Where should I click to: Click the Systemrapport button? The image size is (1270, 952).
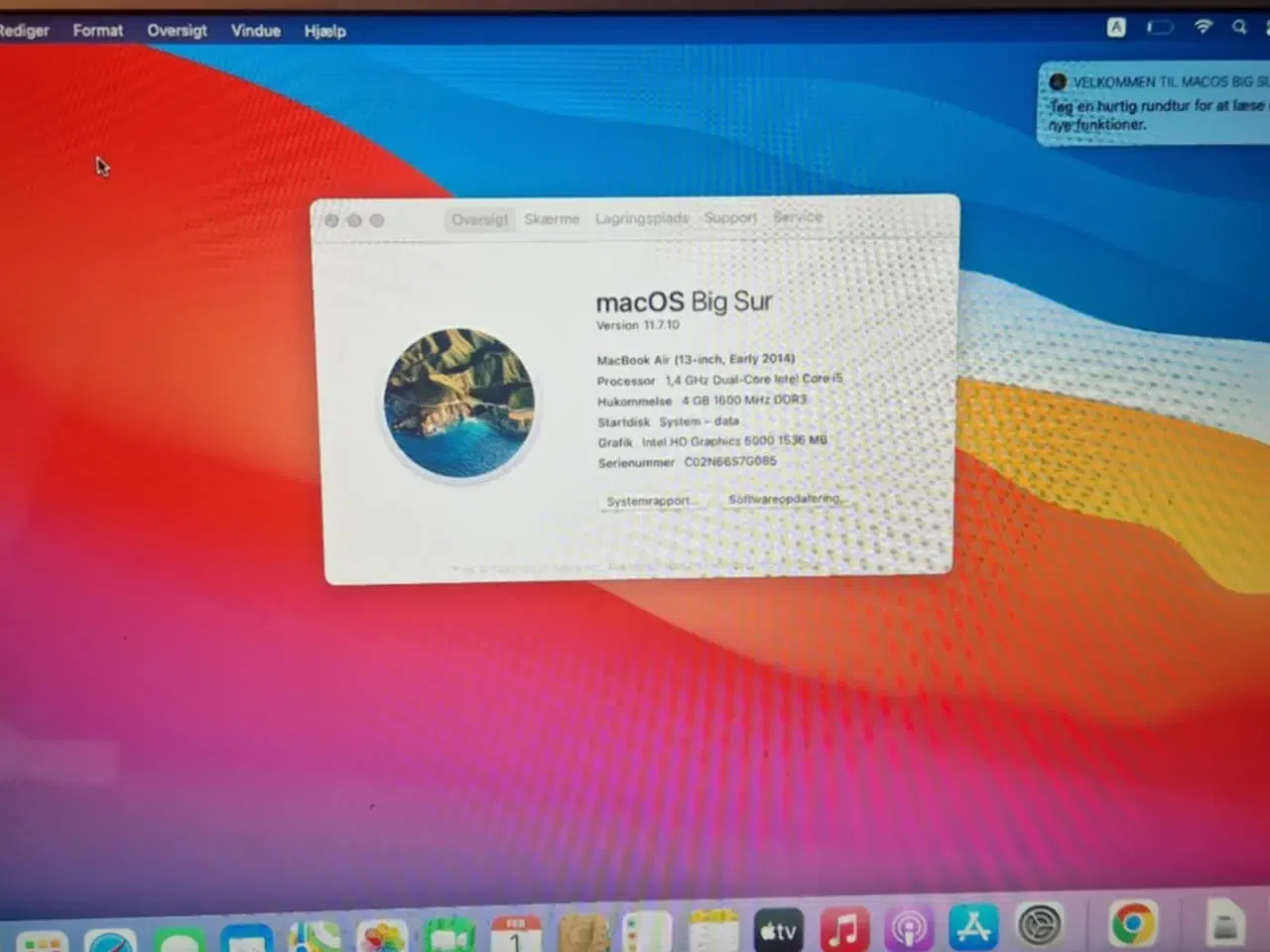(x=650, y=501)
